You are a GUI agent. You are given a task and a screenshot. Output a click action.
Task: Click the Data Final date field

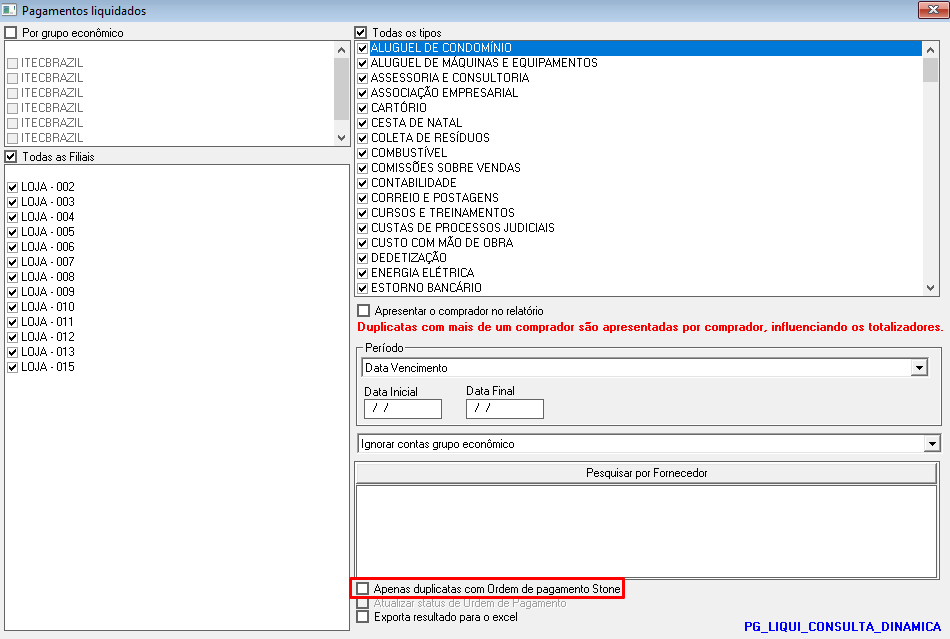point(505,408)
